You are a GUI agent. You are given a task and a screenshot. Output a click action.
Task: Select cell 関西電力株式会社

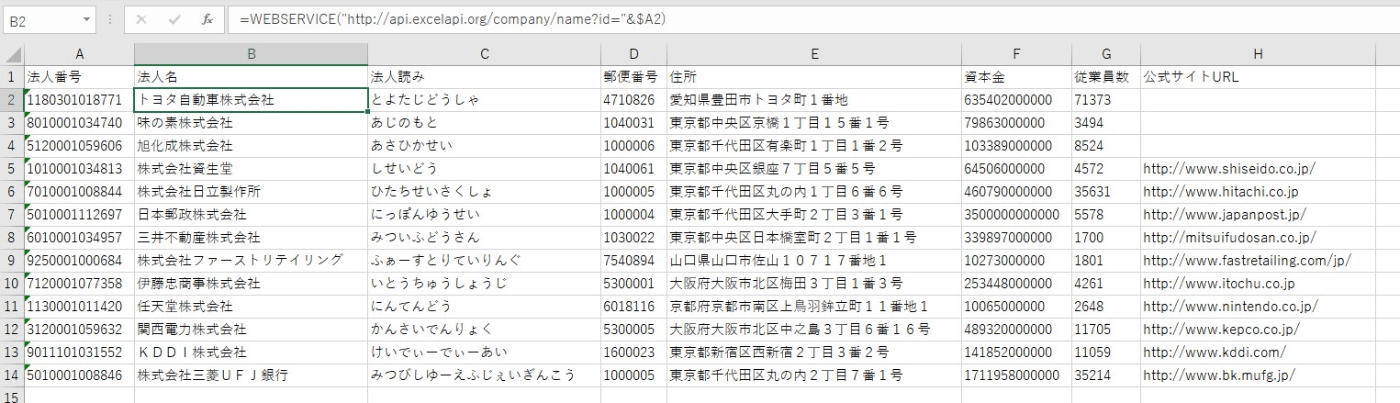click(x=251, y=329)
